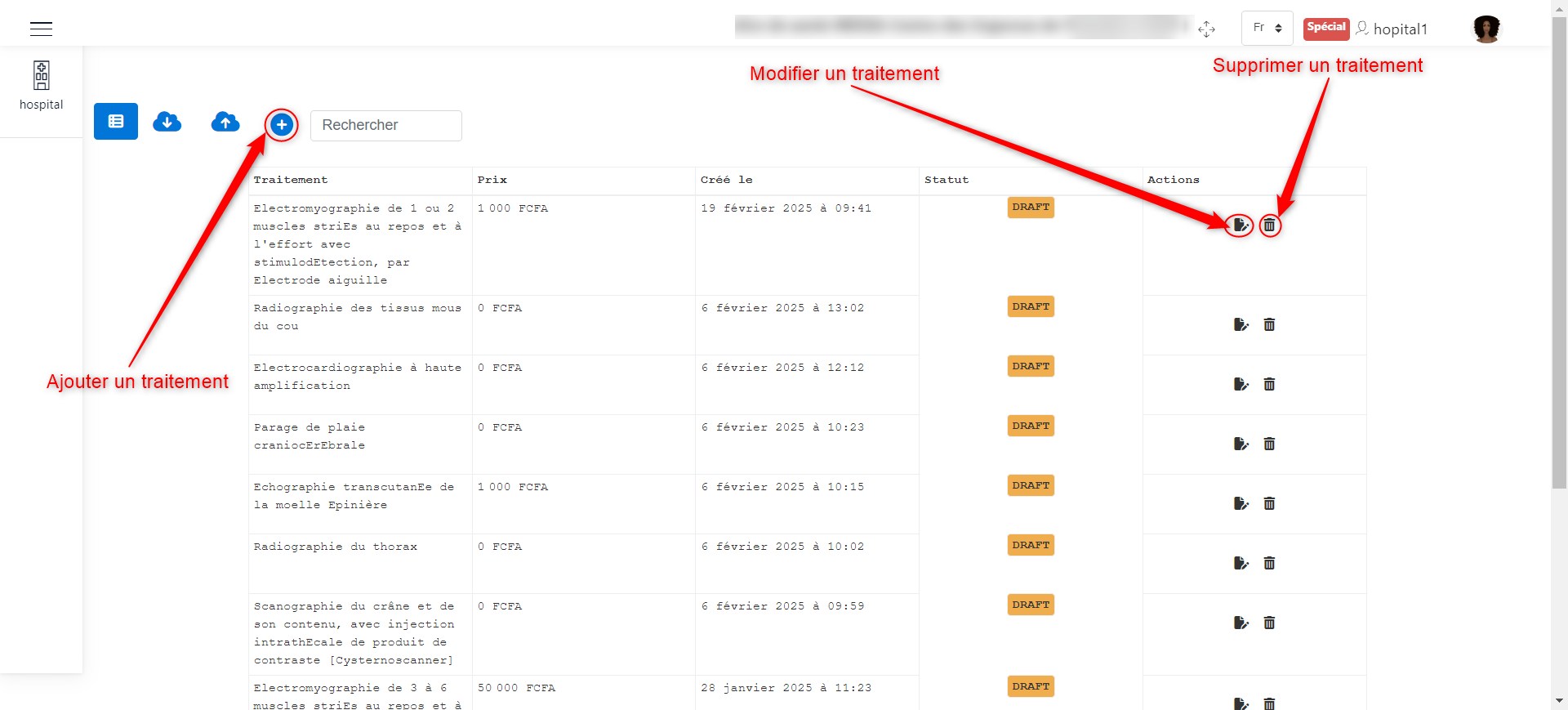Image resolution: width=1568 pixels, height=710 pixels.
Task: Delete Parage de plaie craniocErEbrale
Action: pos(1269,444)
